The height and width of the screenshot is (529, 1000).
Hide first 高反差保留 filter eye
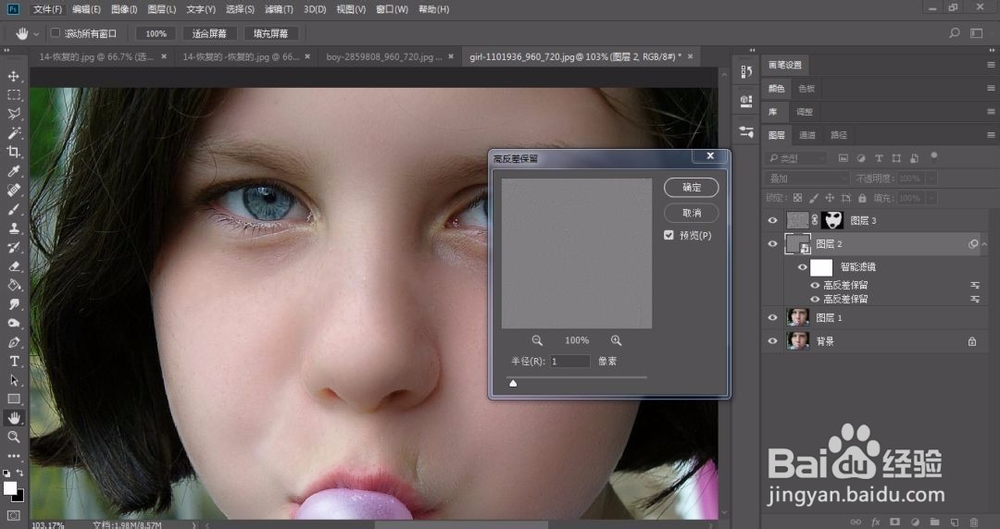click(x=815, y=285)
